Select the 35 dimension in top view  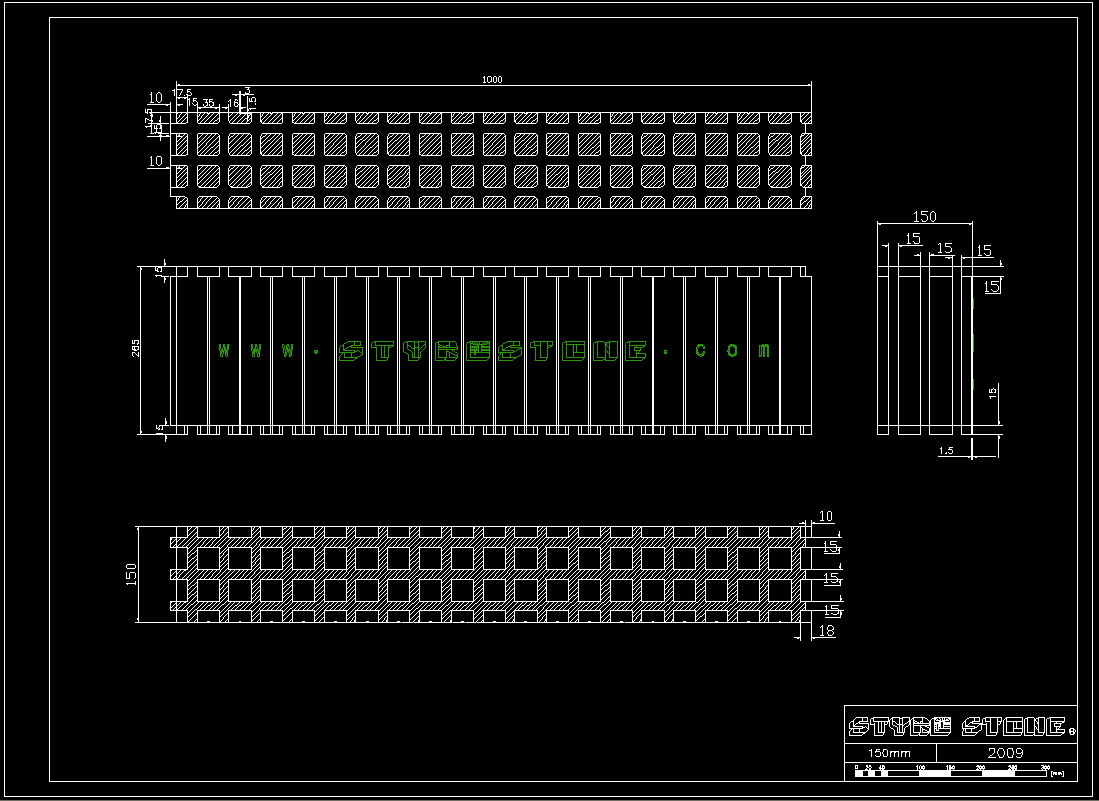(208, 103)
